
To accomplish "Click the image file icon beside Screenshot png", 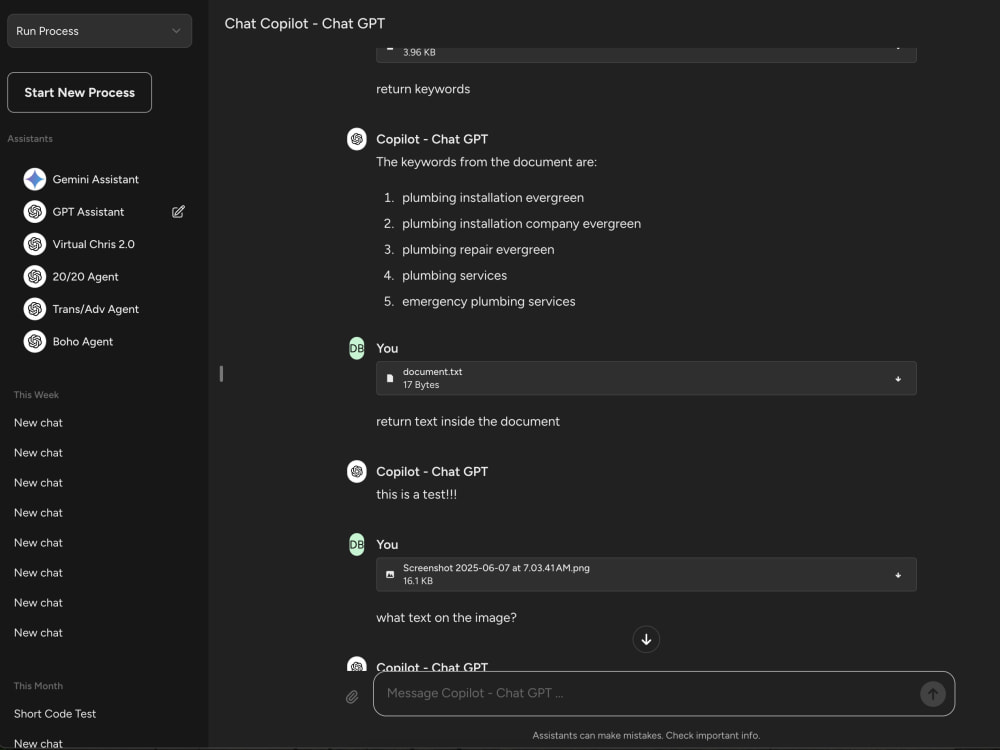I will point(390,575).
